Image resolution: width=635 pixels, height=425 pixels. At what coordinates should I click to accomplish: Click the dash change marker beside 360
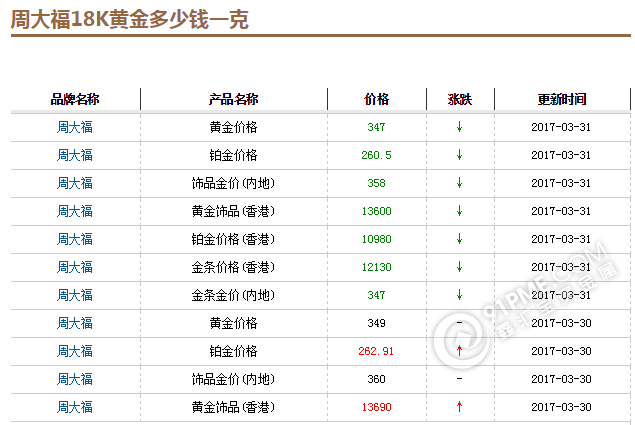[459, 379]
